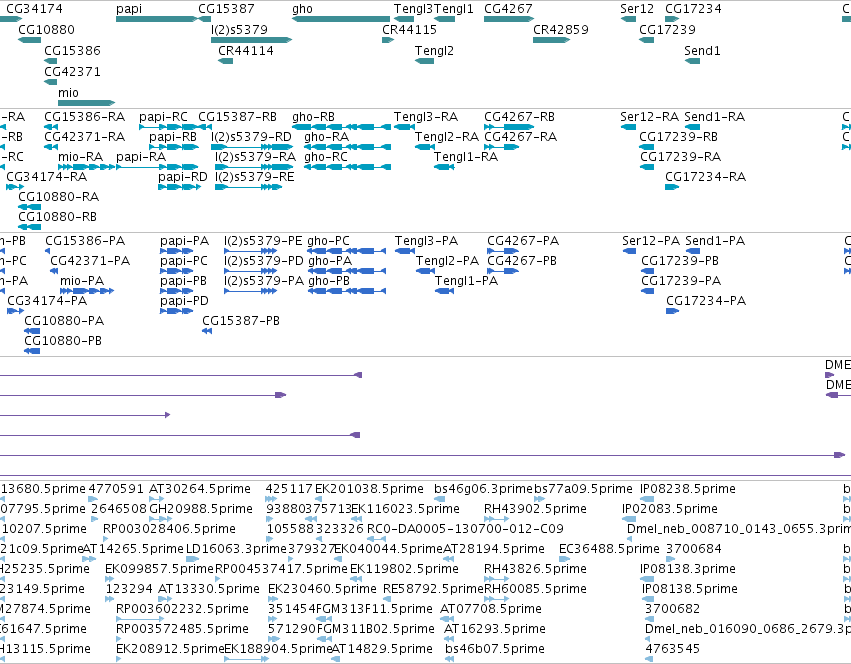The height and width of the screenshot is (664, 851).
Task: Open the Send1 gene label
Action: point(702,50)
